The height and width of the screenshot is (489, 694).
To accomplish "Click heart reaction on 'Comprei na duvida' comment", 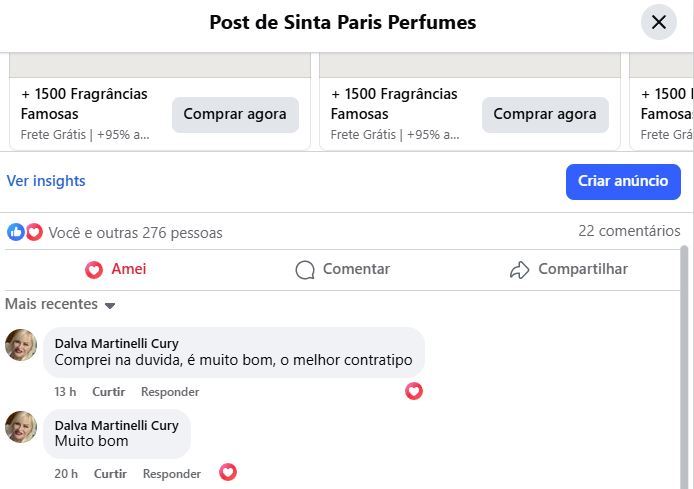I will coord(414,391).
